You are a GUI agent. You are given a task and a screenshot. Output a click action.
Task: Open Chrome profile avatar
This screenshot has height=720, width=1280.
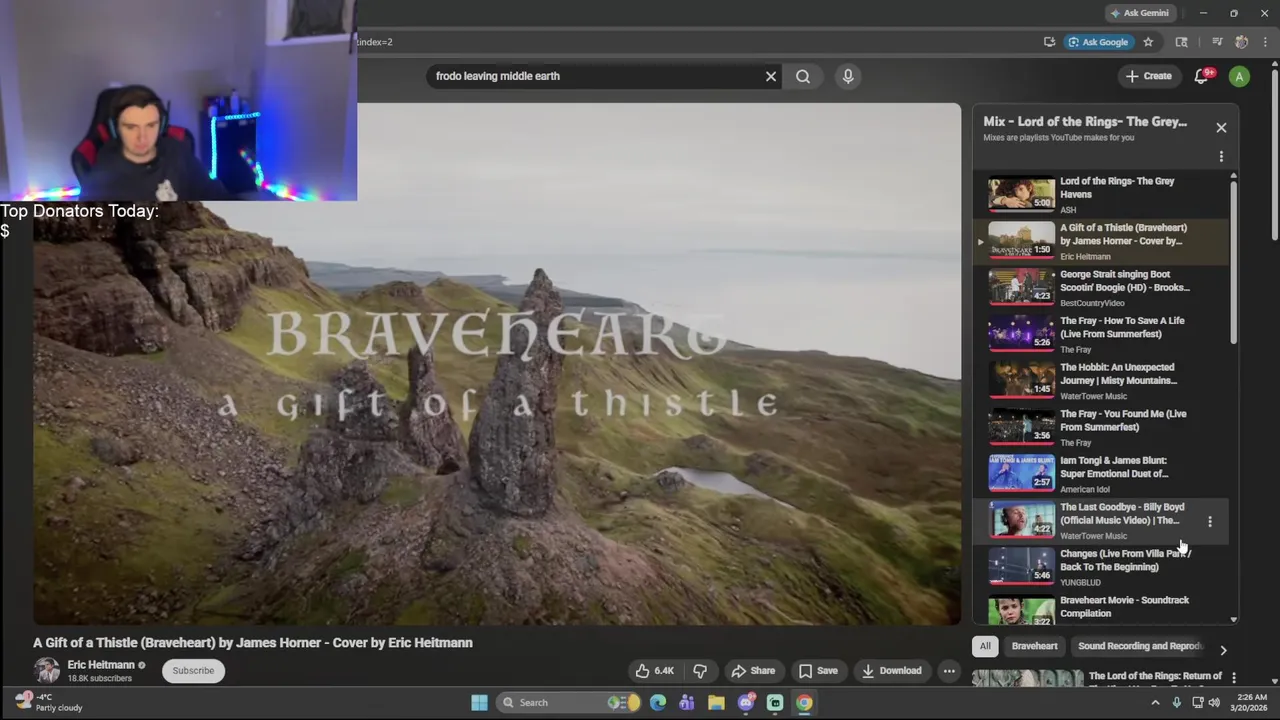pyautogui.click(x=1242, y=42)
